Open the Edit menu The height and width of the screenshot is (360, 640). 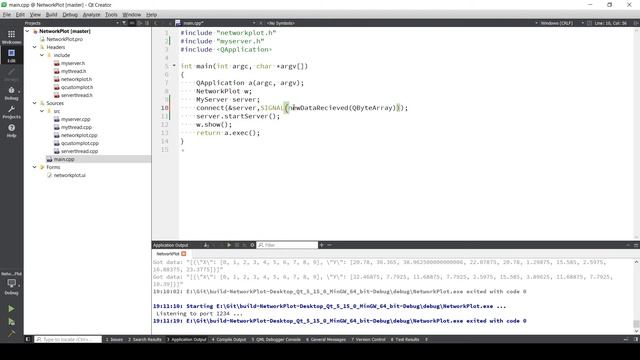[x=20, y=15]
